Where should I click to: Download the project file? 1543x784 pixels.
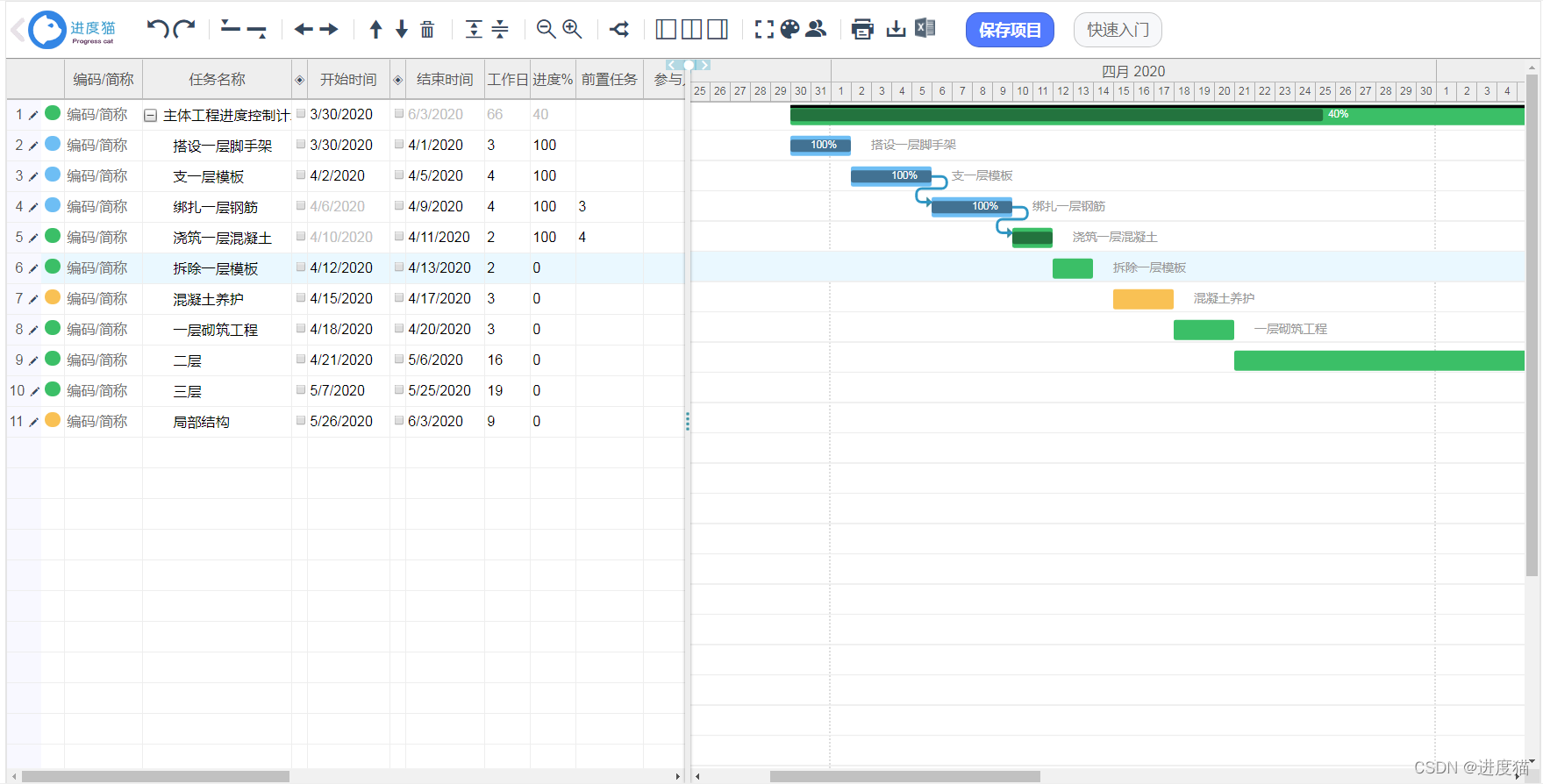(896, 29)
